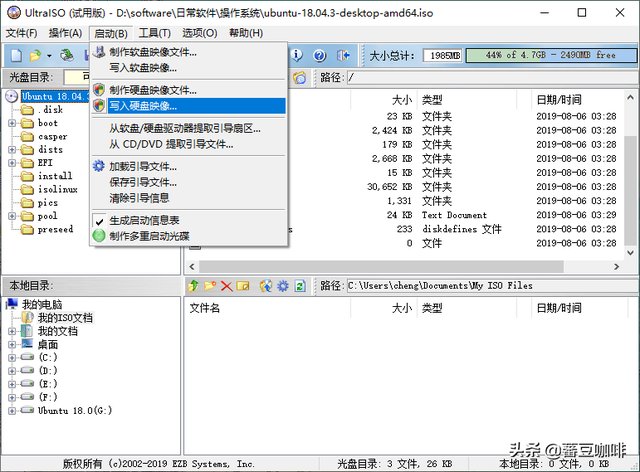This screenshot has width=640, height=472.
Task: Click the shield icon of 制作硬盘映像文件
Action: tap(99, 90)
